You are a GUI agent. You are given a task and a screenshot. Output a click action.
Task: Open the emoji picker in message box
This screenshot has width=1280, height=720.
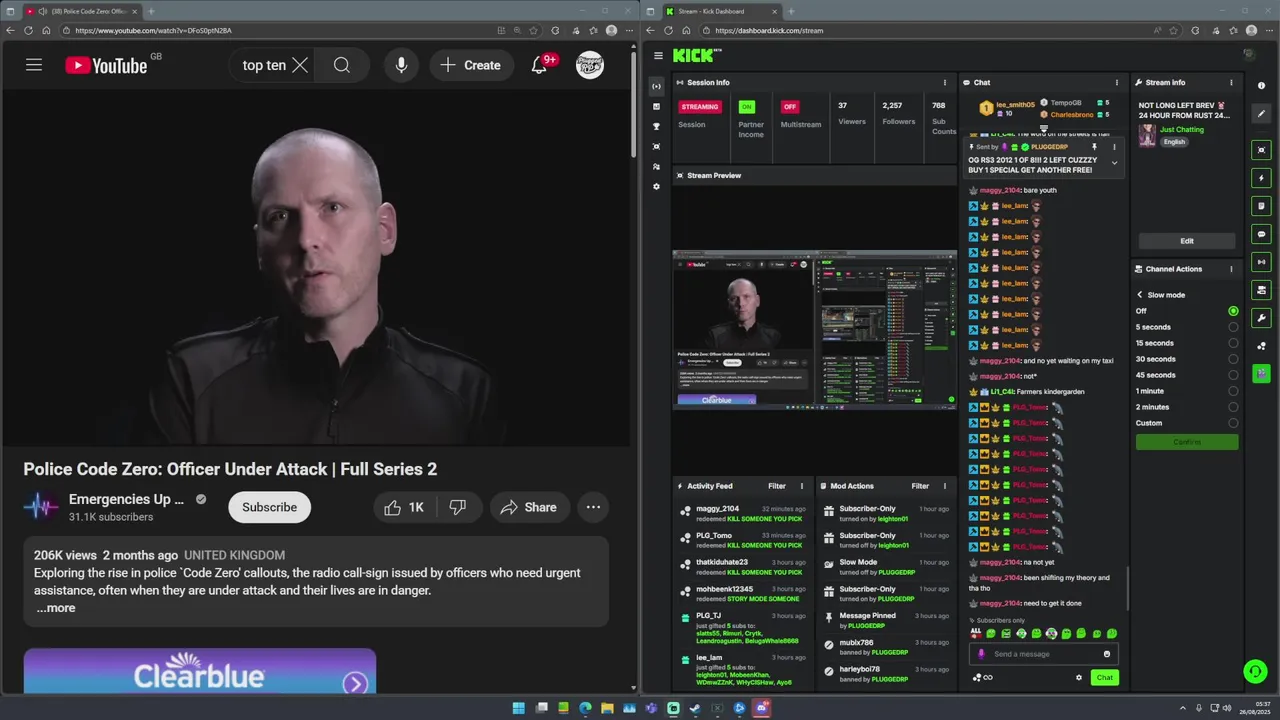pos(1106,654)
